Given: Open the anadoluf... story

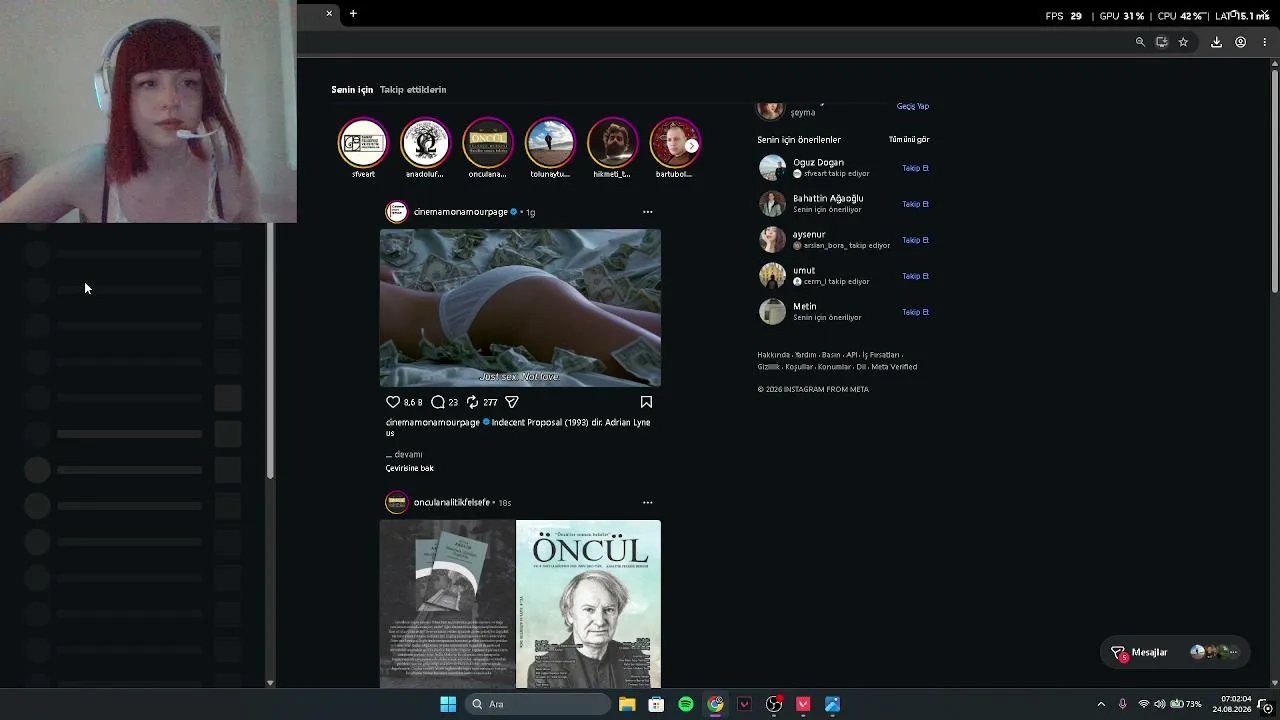Looking at the screenshot, I should tap(425, 144).
